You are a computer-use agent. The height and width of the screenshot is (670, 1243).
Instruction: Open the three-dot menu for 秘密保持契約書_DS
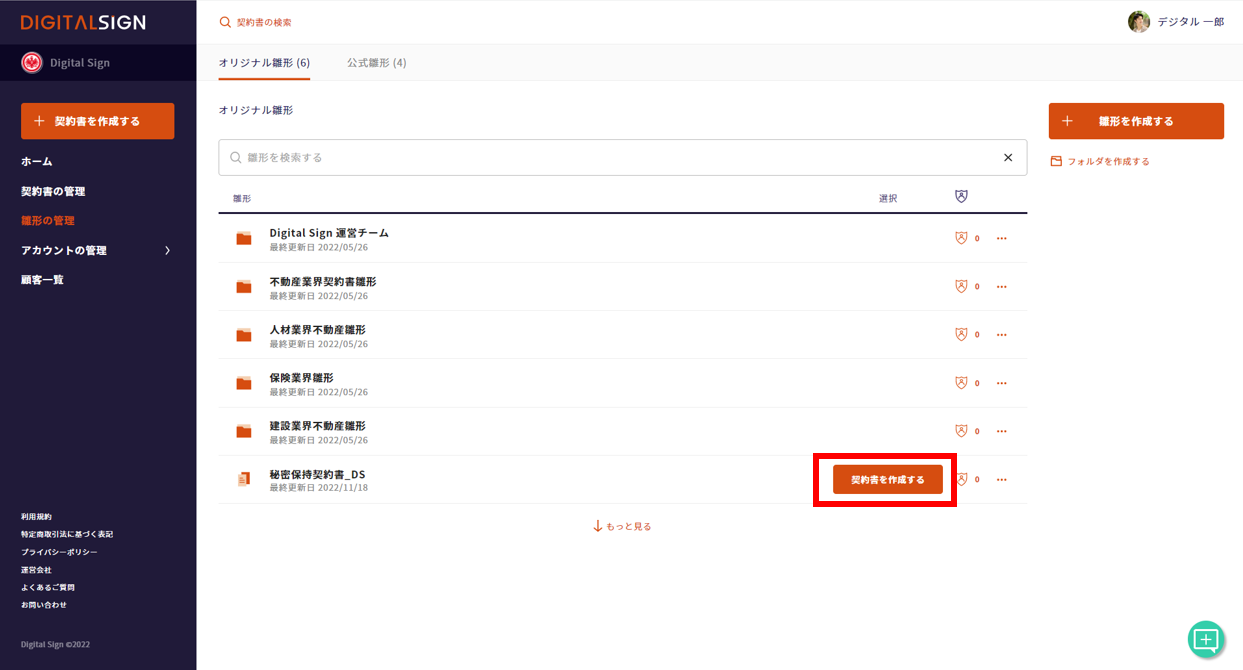(x=1001, y=480)
